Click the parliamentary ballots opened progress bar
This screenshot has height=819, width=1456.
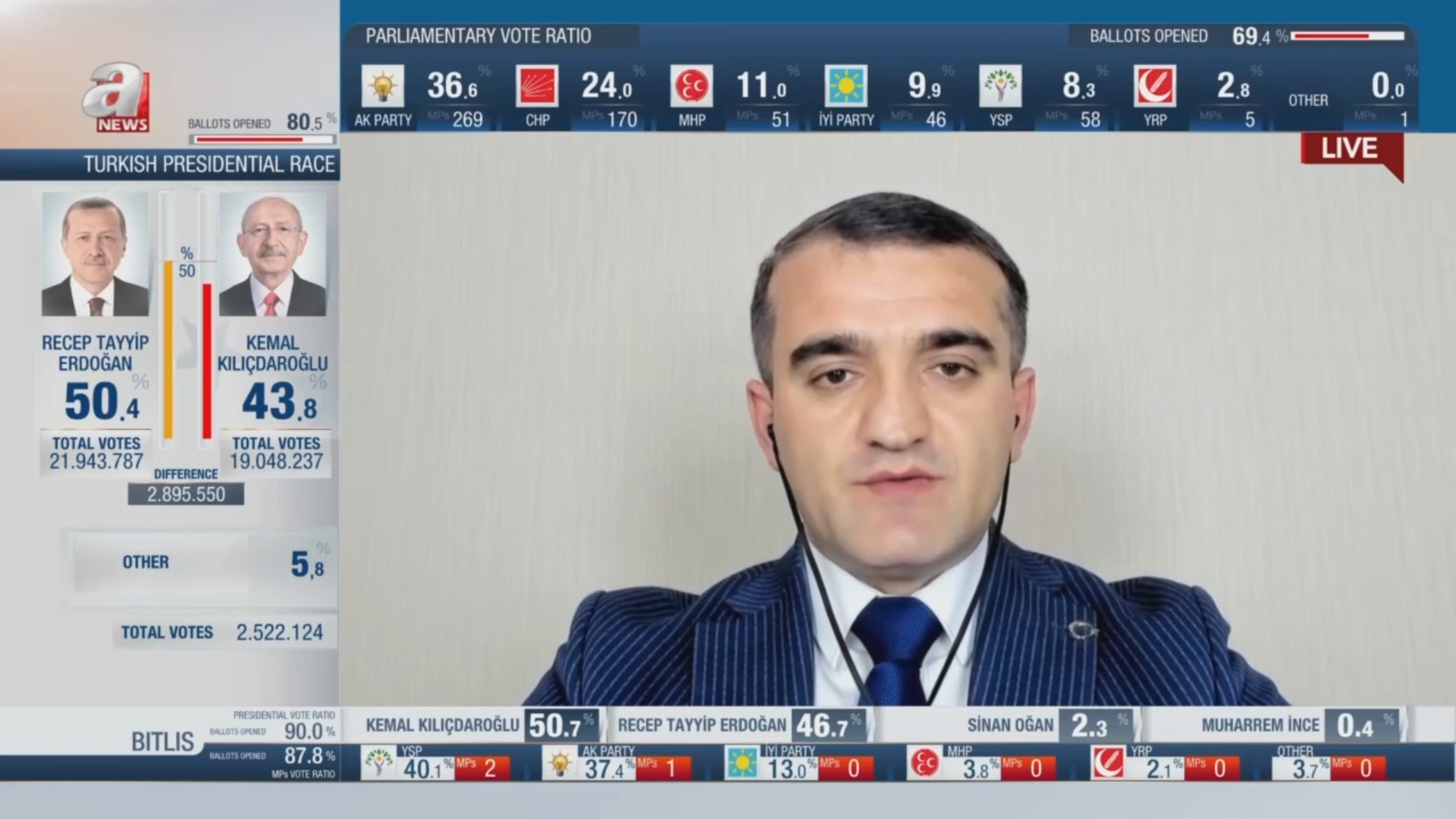1348,36
